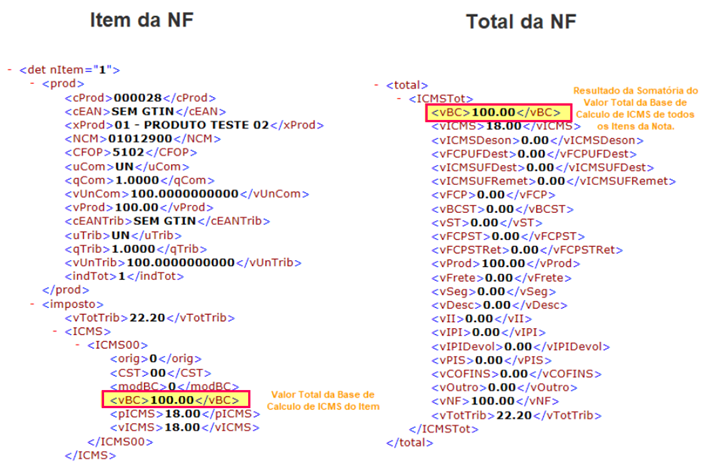
Task: Collapse the det nItem="1" node
Action: click(10, 70)
